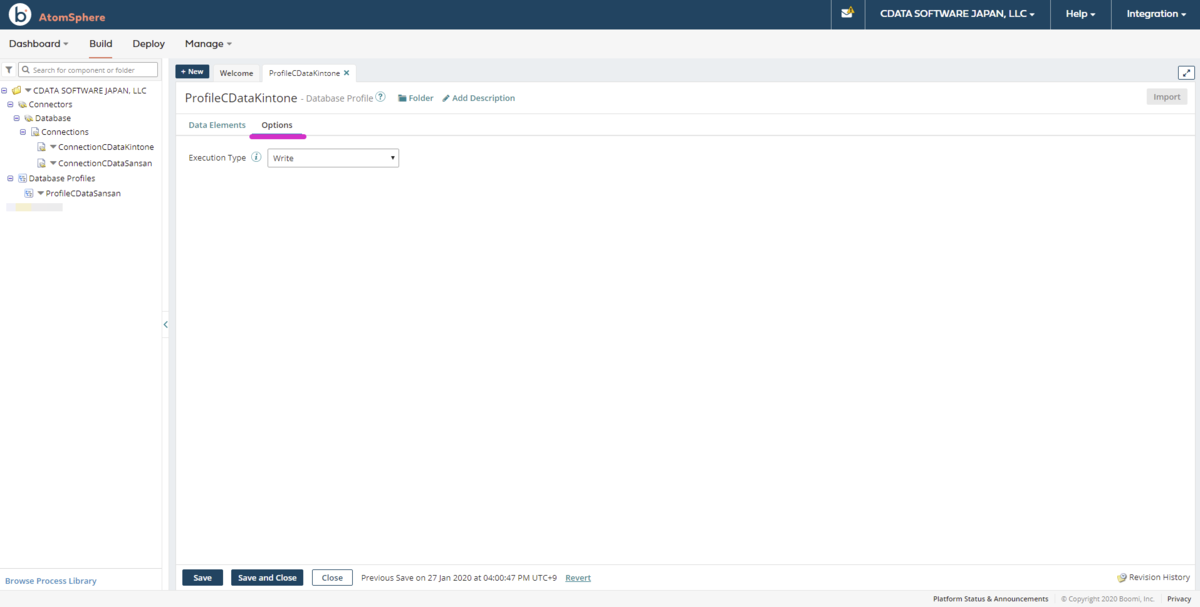The width and height of the screenshot is (1200, 607).
Task: Click the pencil Add Description icon
Action: coord(446,98)
